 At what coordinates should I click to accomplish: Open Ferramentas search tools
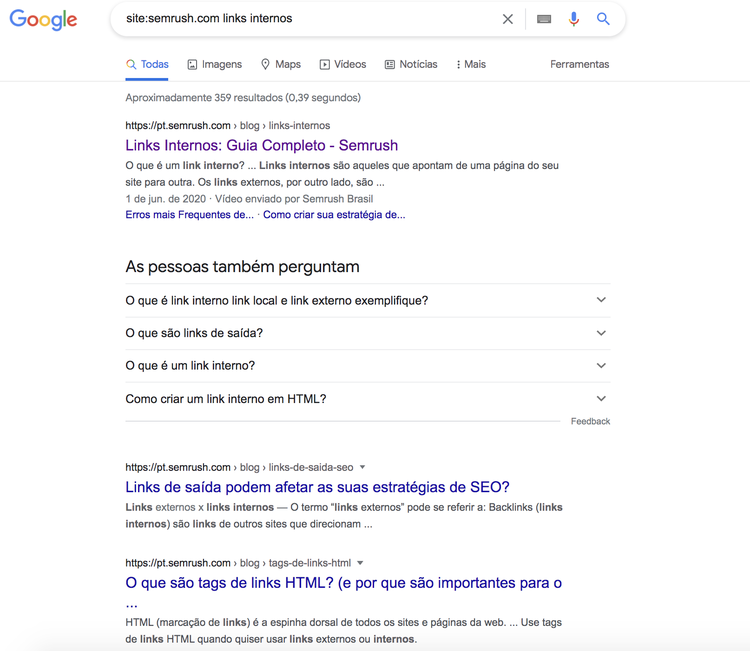tap(579, 65)
